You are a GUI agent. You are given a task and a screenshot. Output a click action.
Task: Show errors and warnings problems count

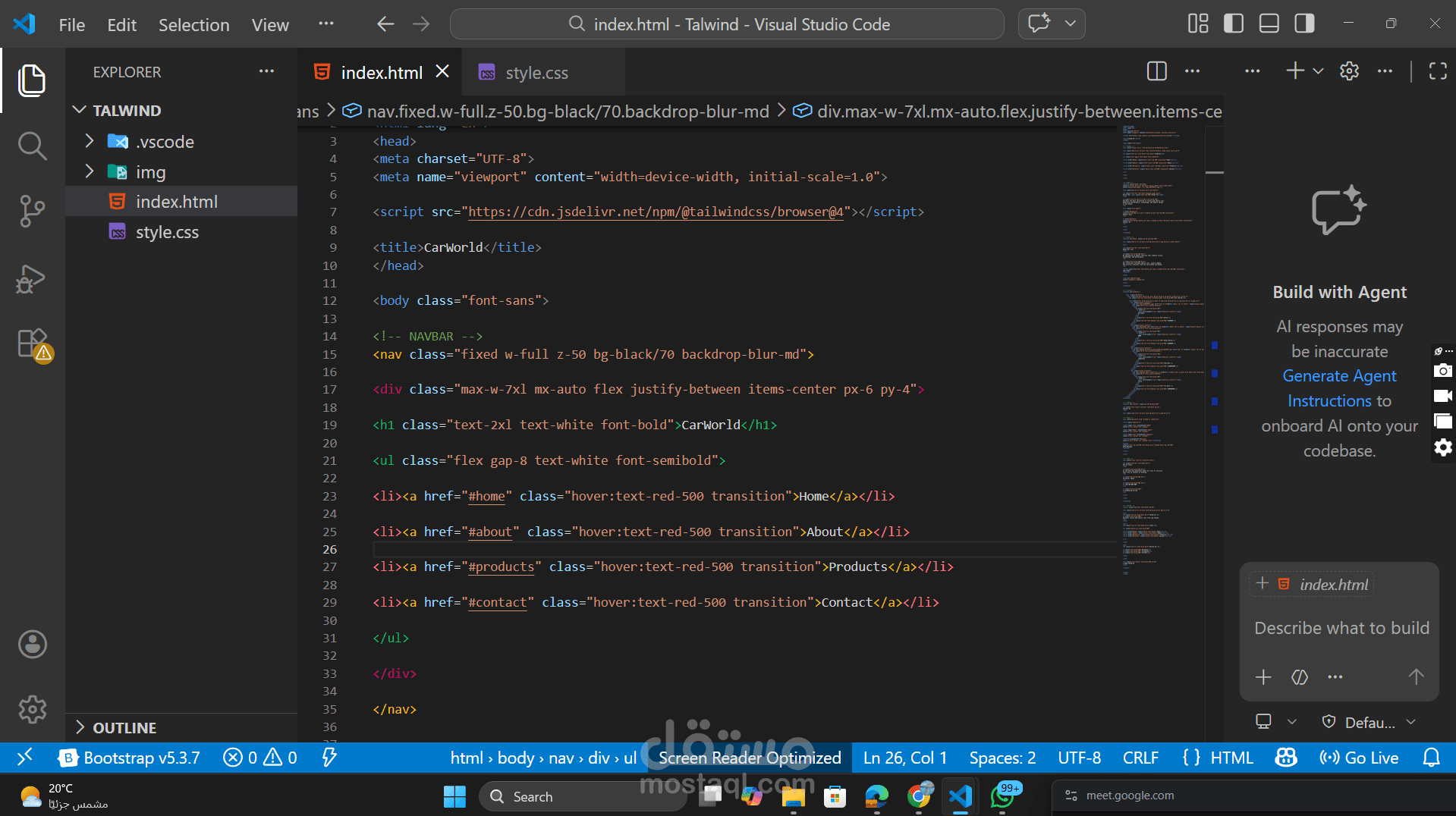click(259, 758)
